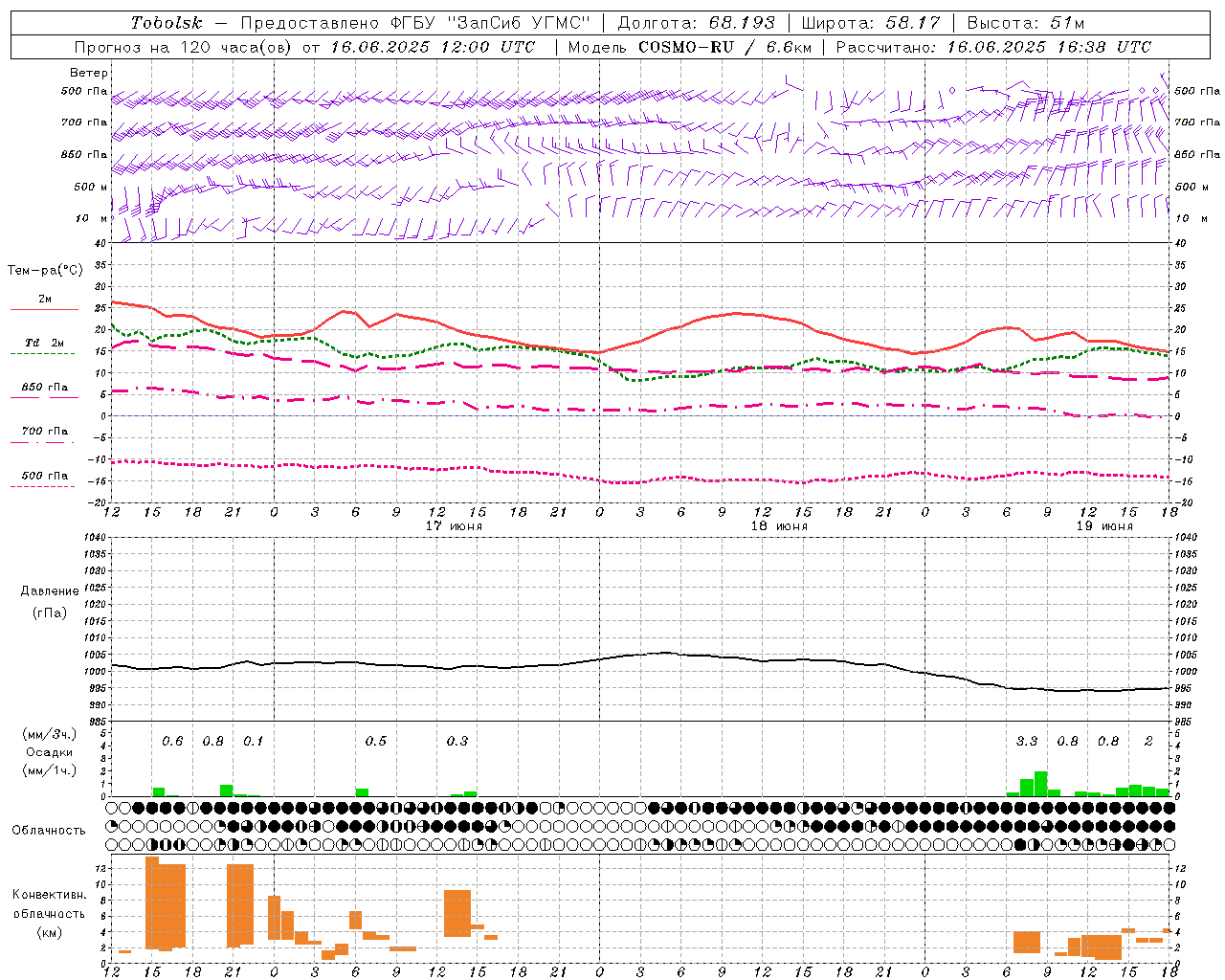Click the '2м' temperature legend entry
This screenshot has width=1225, height=980.
coord(45,300)
